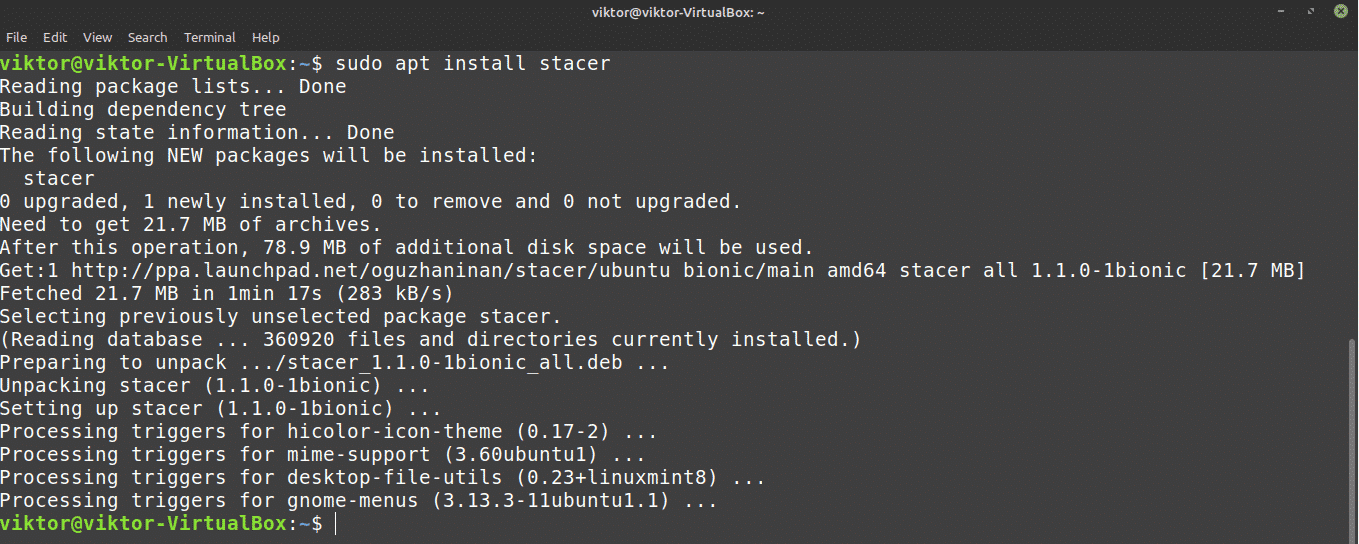
Task: Click the terminal scrollbar thumb
Action: coord(1352,440)
